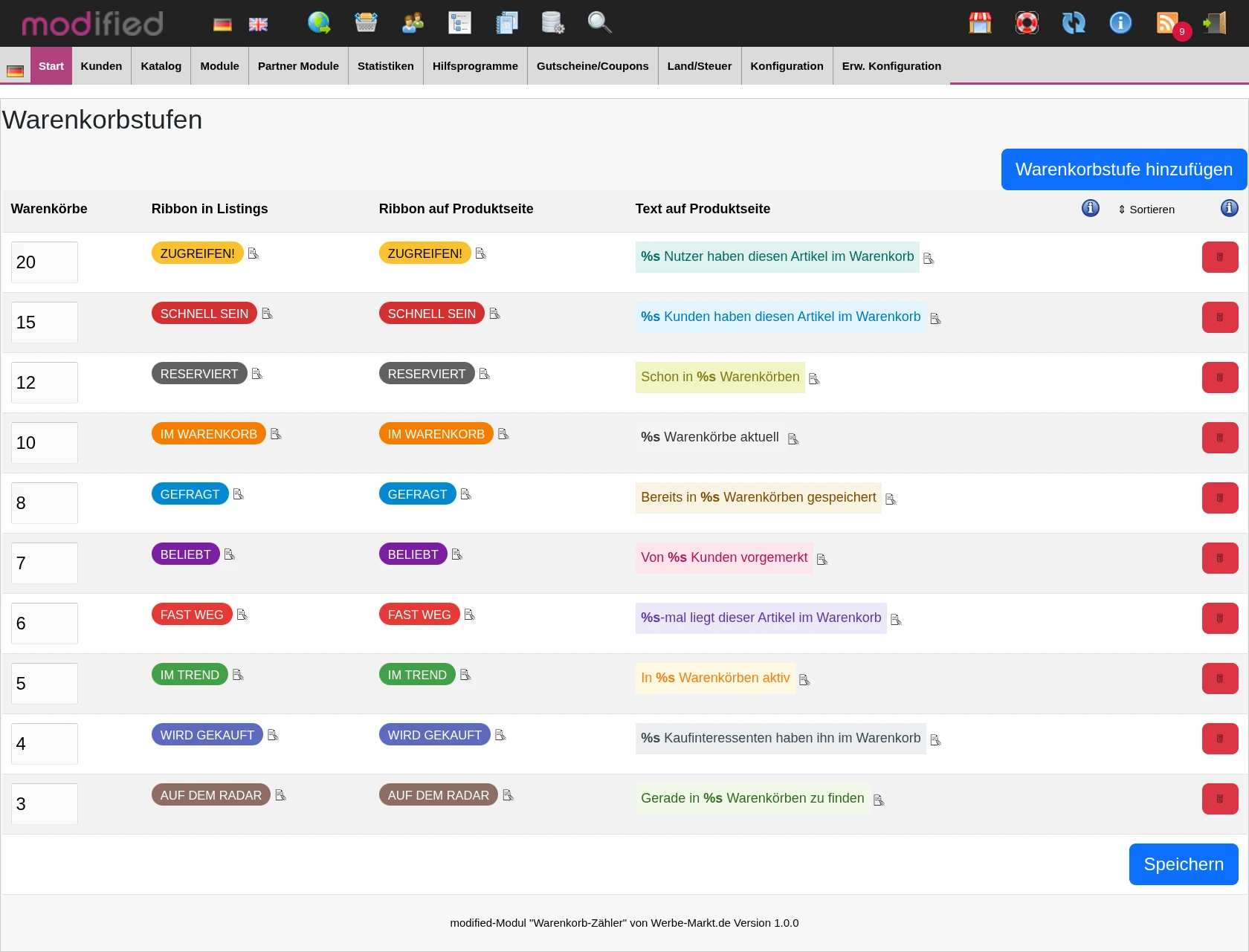Screen dimensions: 1249x952
Task: Edit text '%s Nutzer haben diesen Artikel'
Action: [929, 259]
